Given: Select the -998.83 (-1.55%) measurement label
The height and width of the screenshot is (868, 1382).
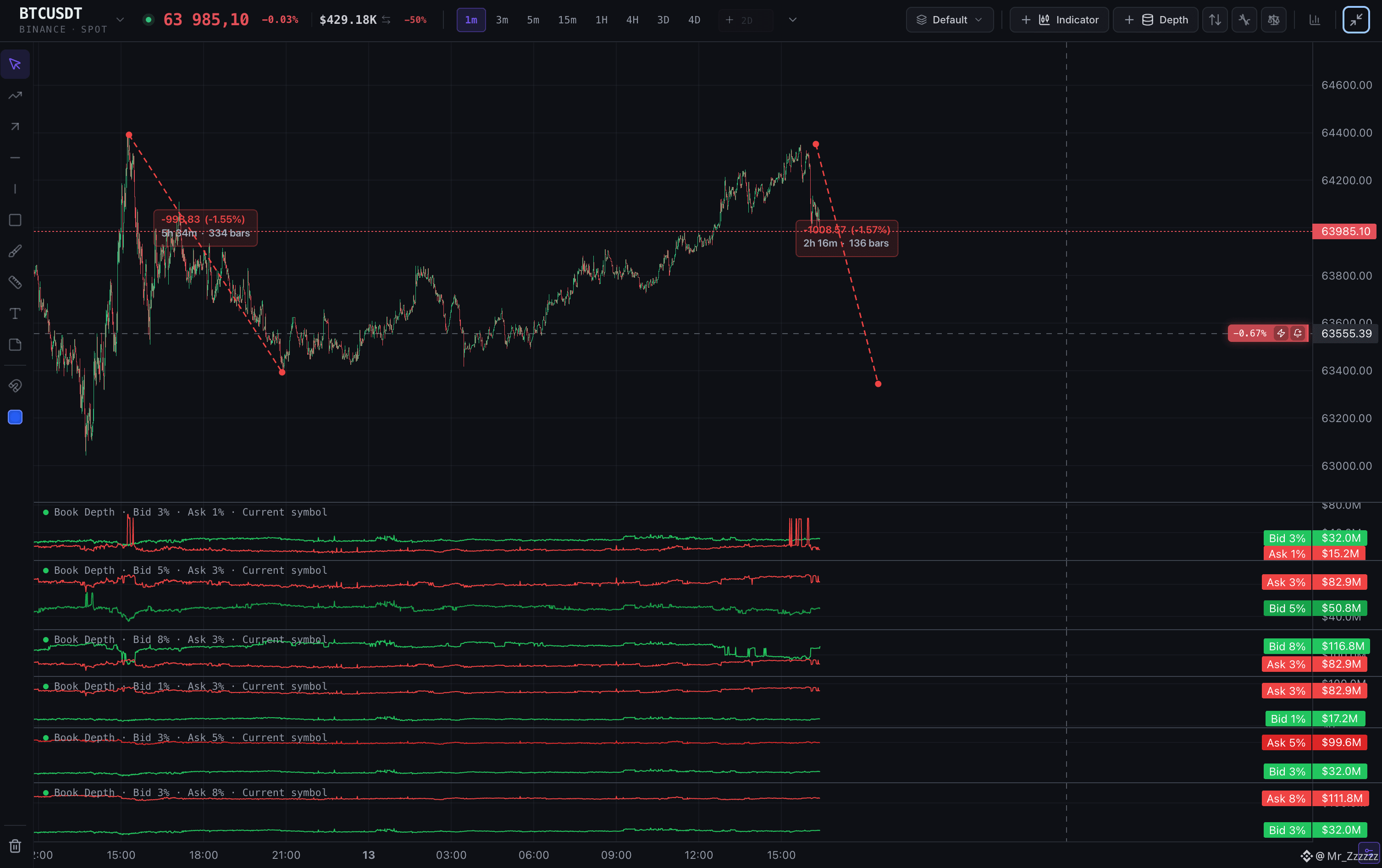Looking at the screenshot, I should [x=205, y=227].
